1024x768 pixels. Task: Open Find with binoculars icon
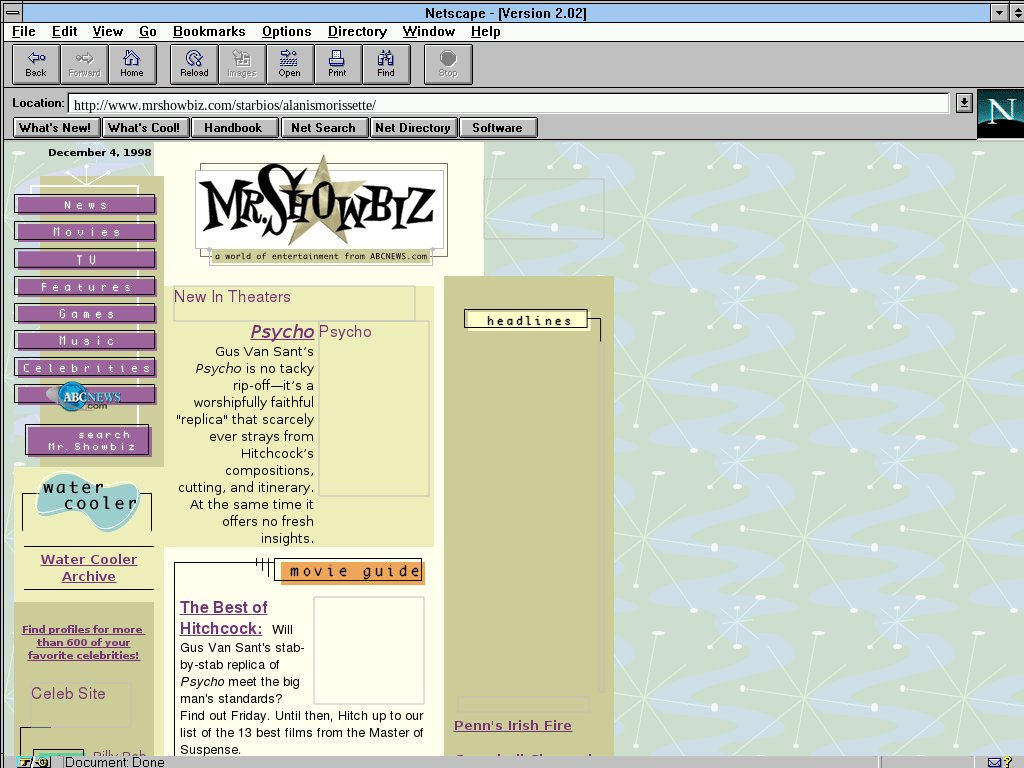(385, 64)
